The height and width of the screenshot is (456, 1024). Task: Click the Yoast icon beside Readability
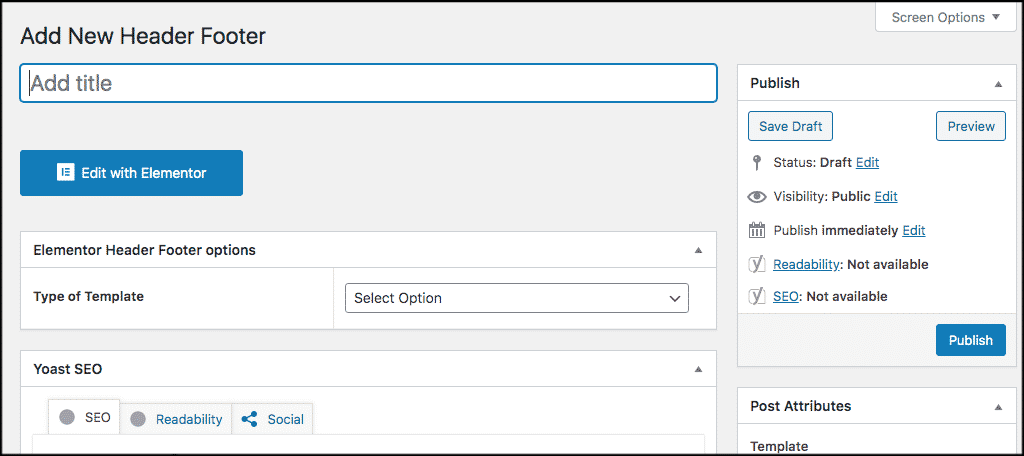[756, 265]
